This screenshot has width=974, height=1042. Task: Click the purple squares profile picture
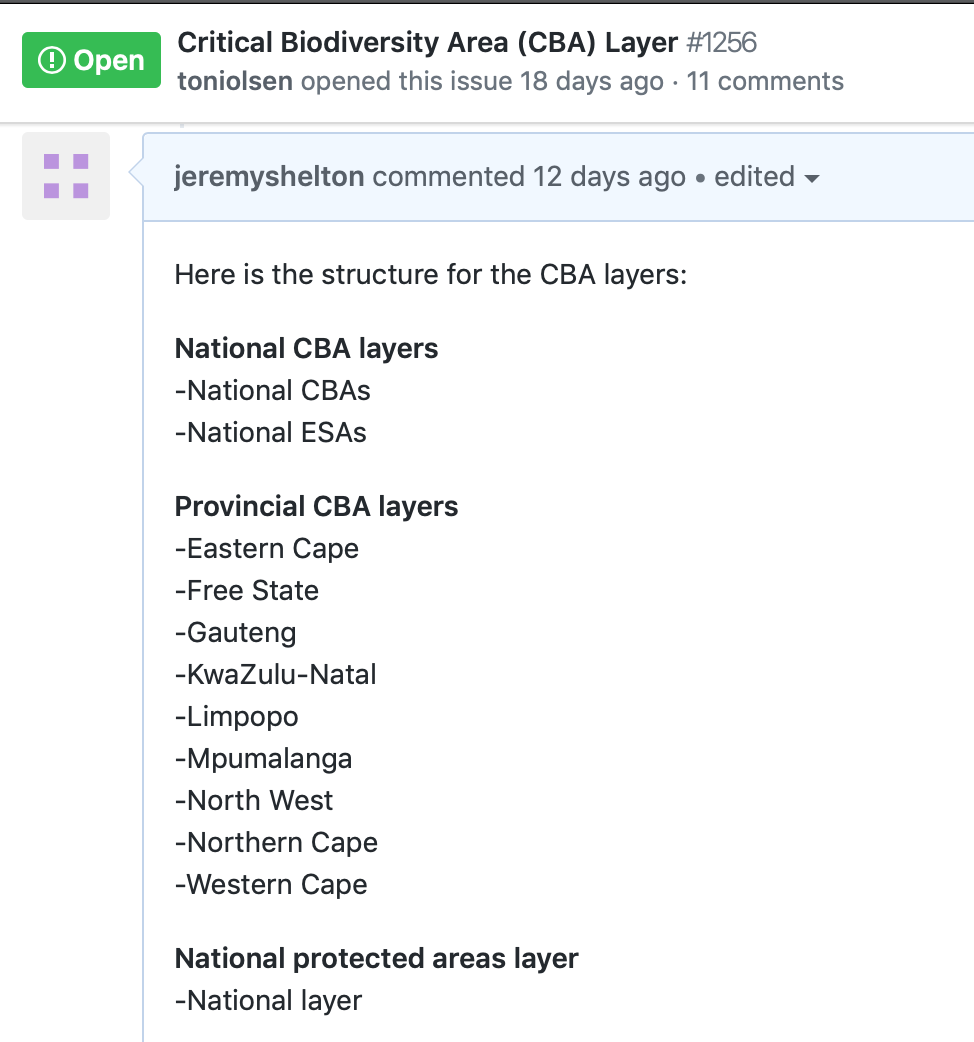[65, 177]
